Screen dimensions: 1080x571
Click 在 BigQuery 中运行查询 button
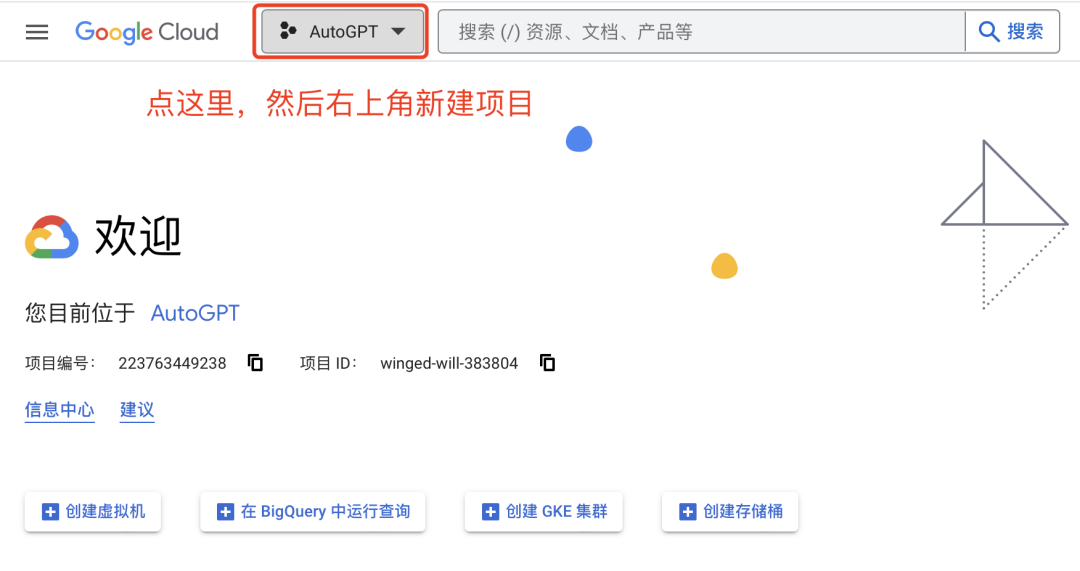point(313,512)
